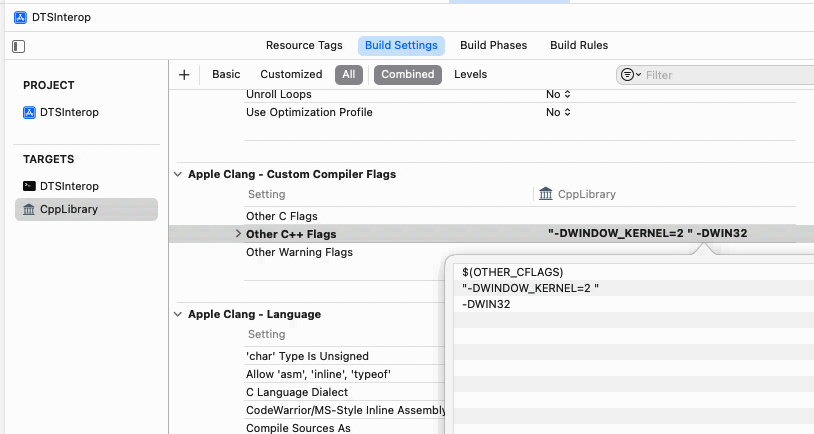Click the DTSInterop project blueprint icon in the sidebar
814x434 pixels.
point(29,112)
